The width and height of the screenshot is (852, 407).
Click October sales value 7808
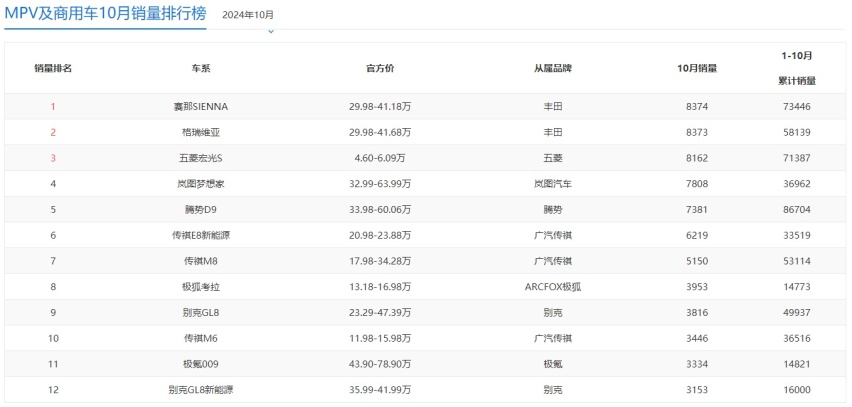pyautogui.click(x=697, y=184)
